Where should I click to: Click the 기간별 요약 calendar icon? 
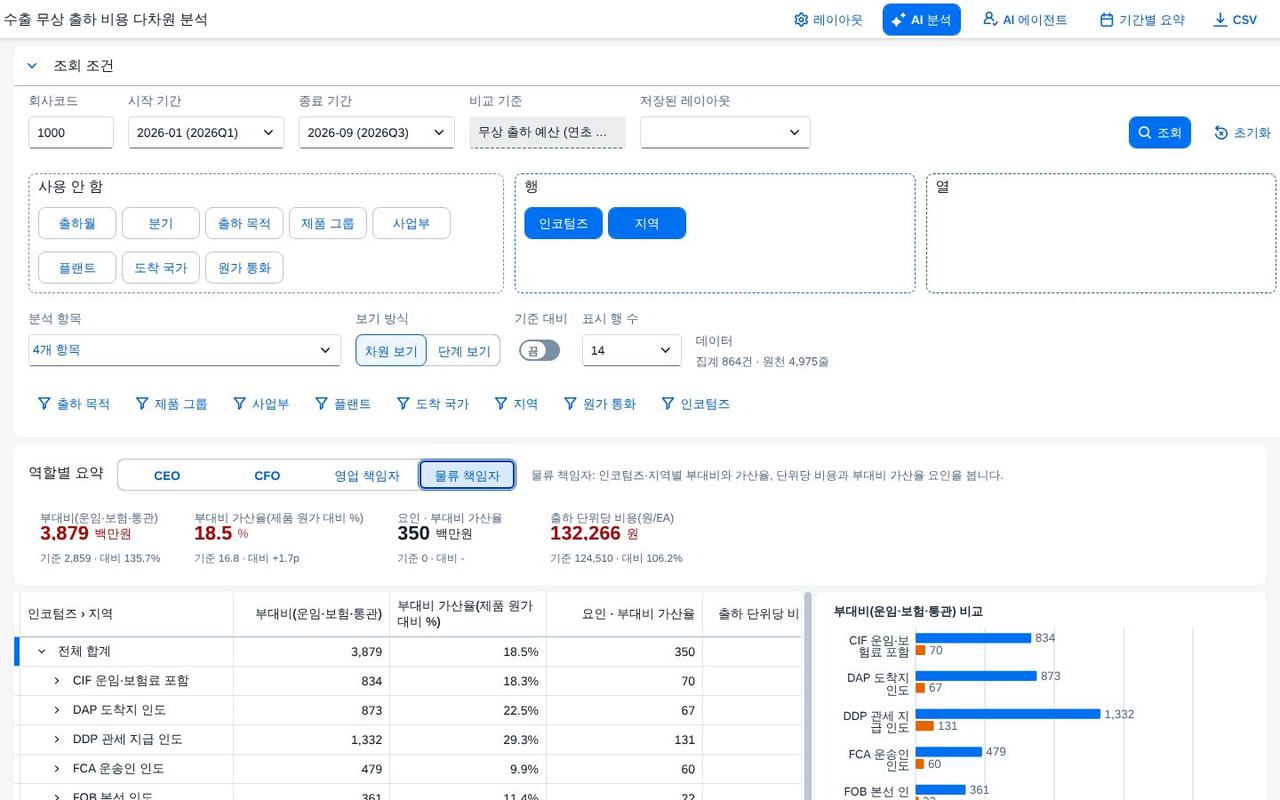point(1107,20)
